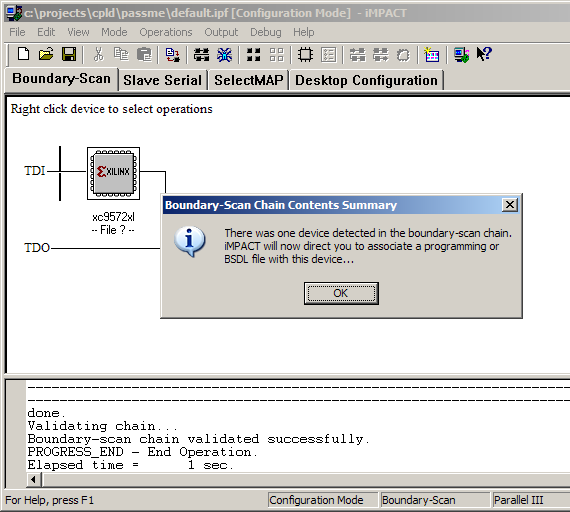Close the Boundary-Scan Chain Contents Summary dialog

(510, 205)
